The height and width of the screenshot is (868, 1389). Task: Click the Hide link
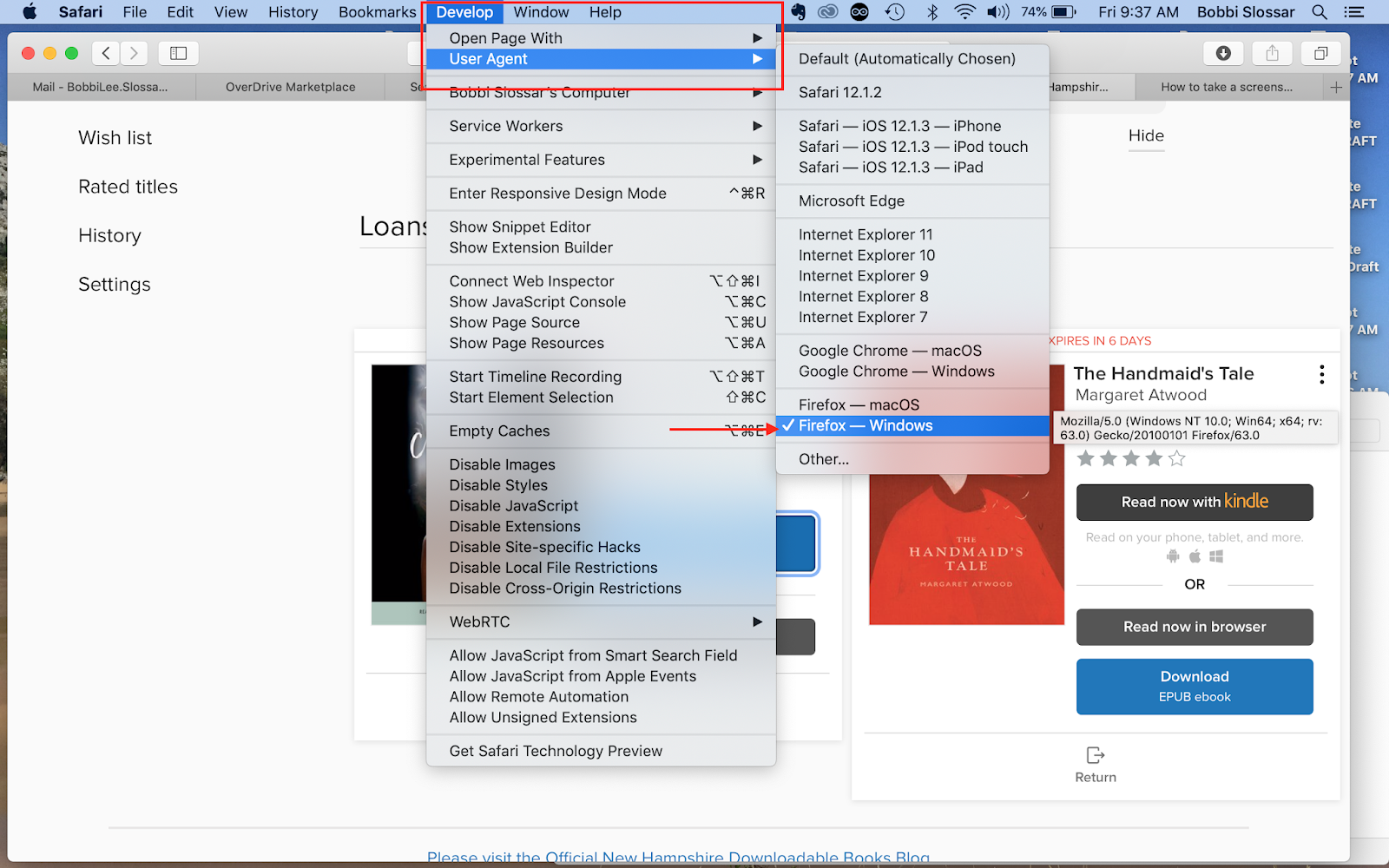tap(1146, 135)
